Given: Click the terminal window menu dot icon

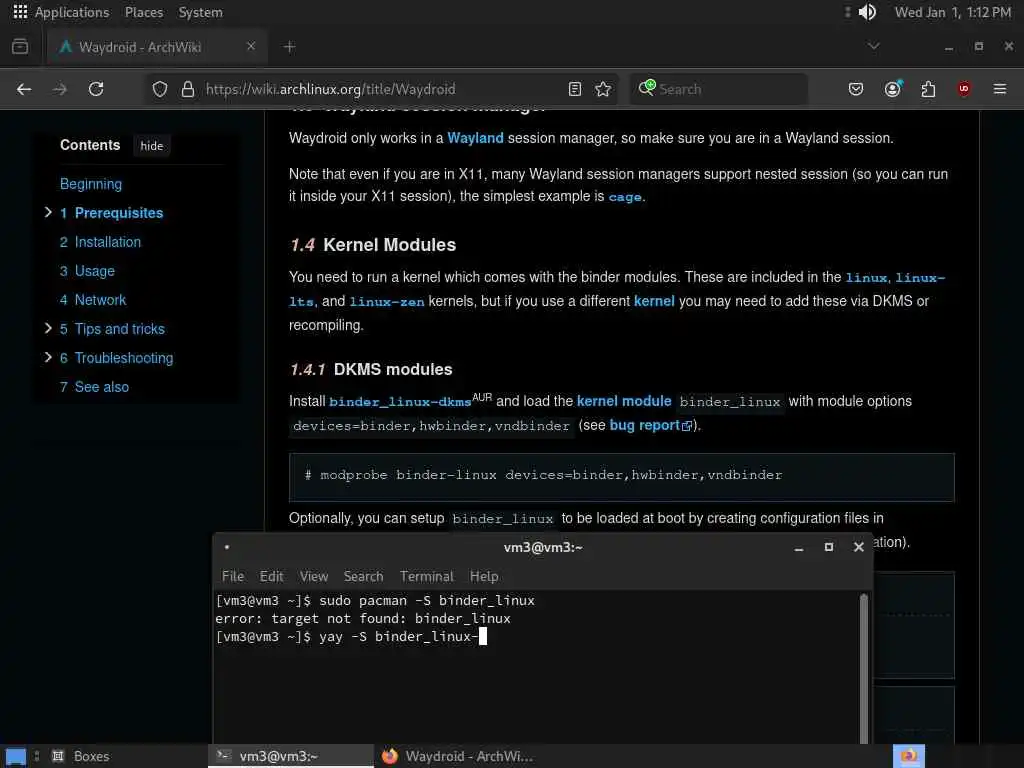Looking at the screenshot, I should pos(227,547).
